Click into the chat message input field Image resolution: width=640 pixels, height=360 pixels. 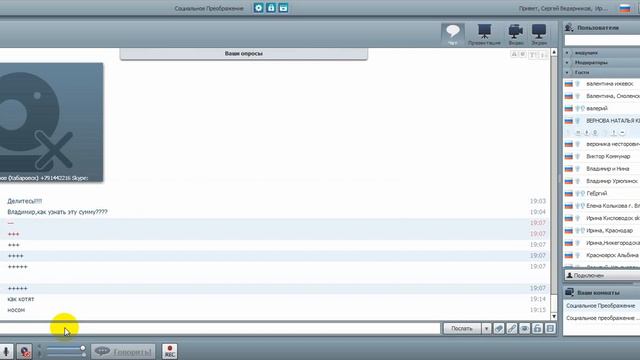pos(220,329)
